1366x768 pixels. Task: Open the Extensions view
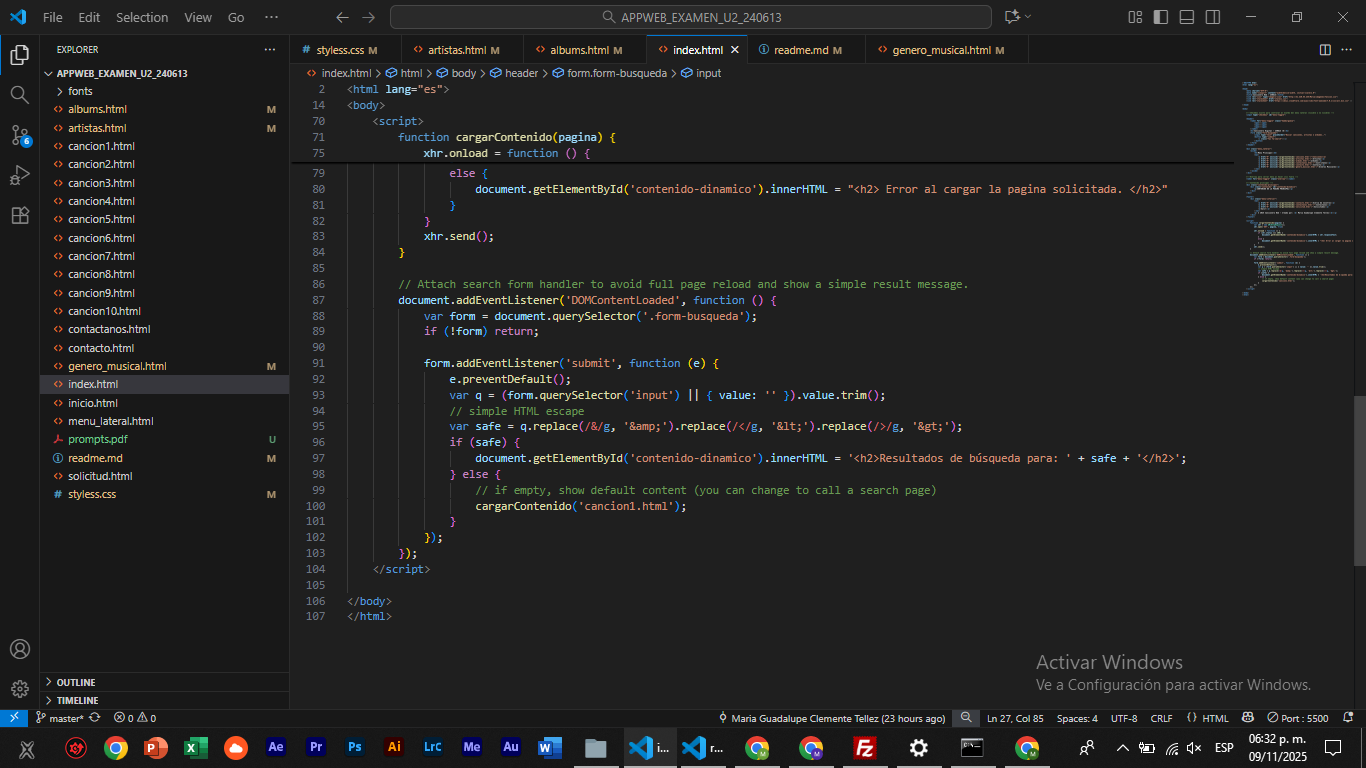pos(19,215)
